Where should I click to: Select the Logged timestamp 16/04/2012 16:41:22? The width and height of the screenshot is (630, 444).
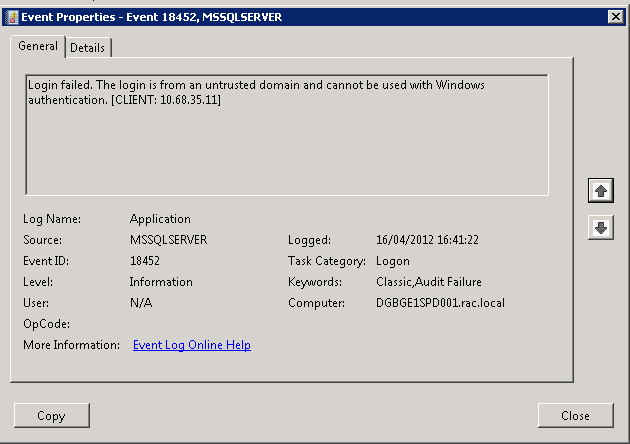[x=427, y=240]
